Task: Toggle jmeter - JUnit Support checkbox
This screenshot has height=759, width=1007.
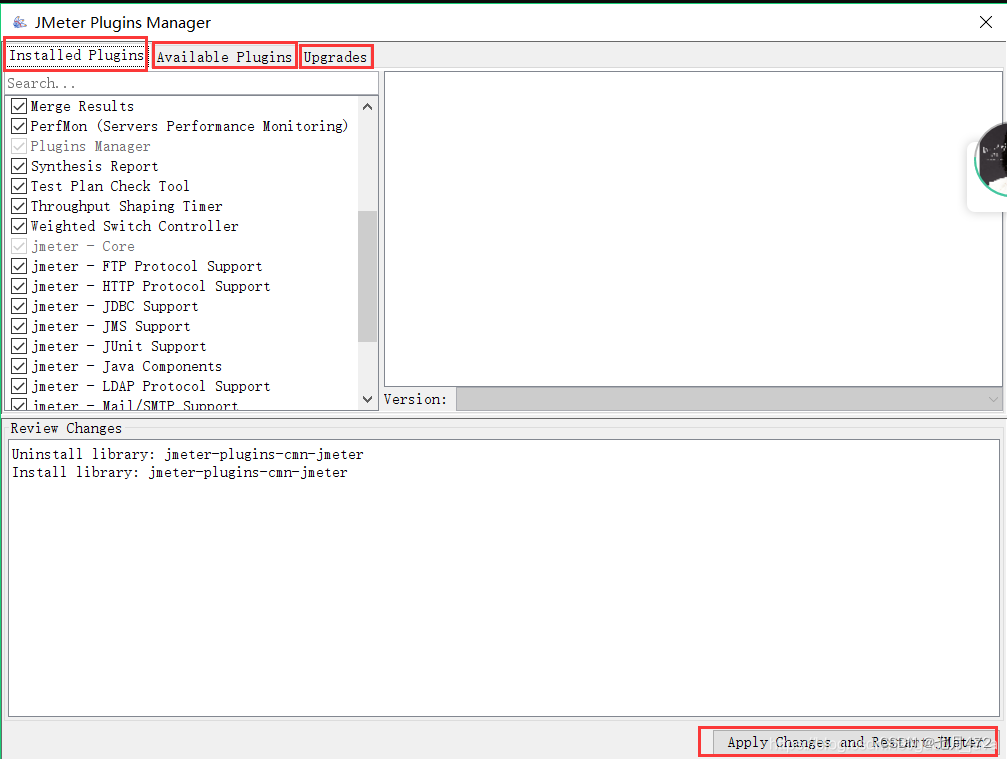Action: coord(19,346)
